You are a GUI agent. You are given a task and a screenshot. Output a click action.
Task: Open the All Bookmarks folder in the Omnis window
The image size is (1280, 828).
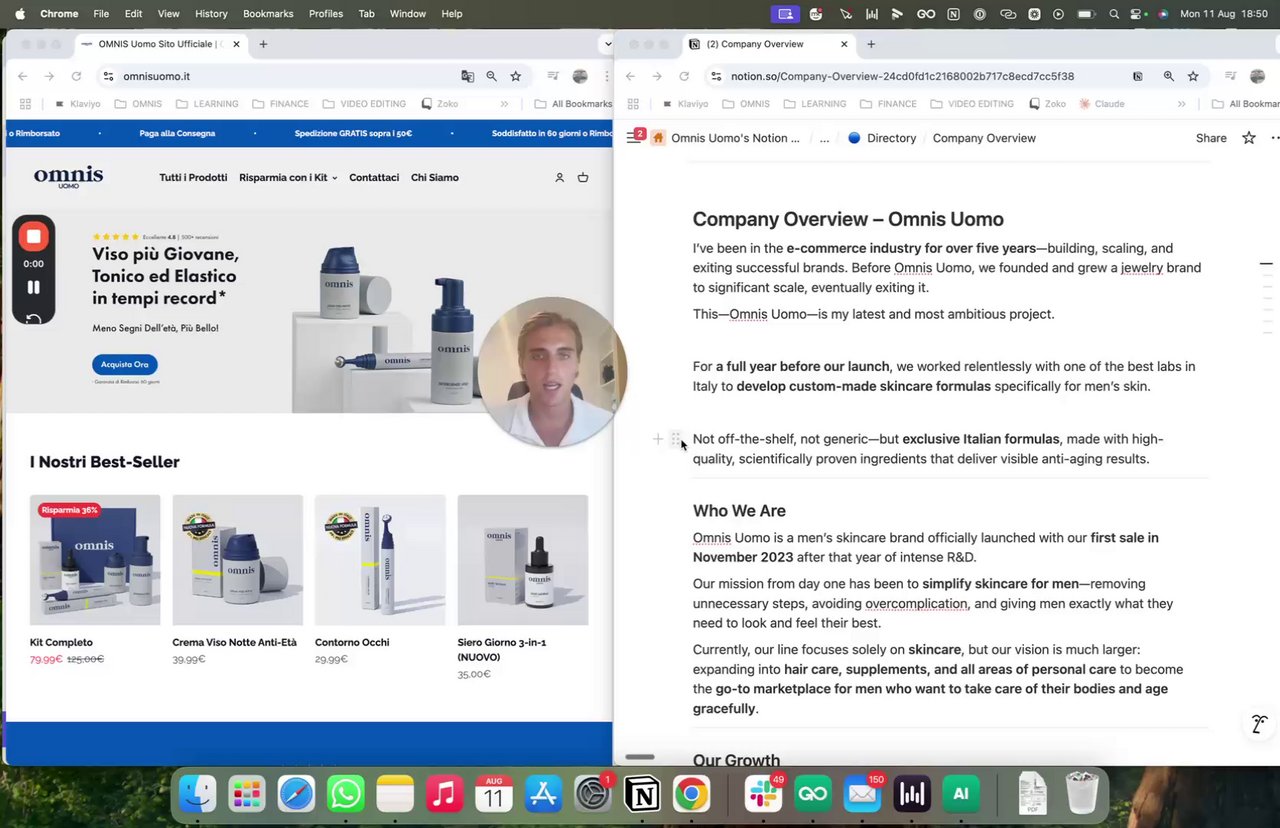(574, 104)
